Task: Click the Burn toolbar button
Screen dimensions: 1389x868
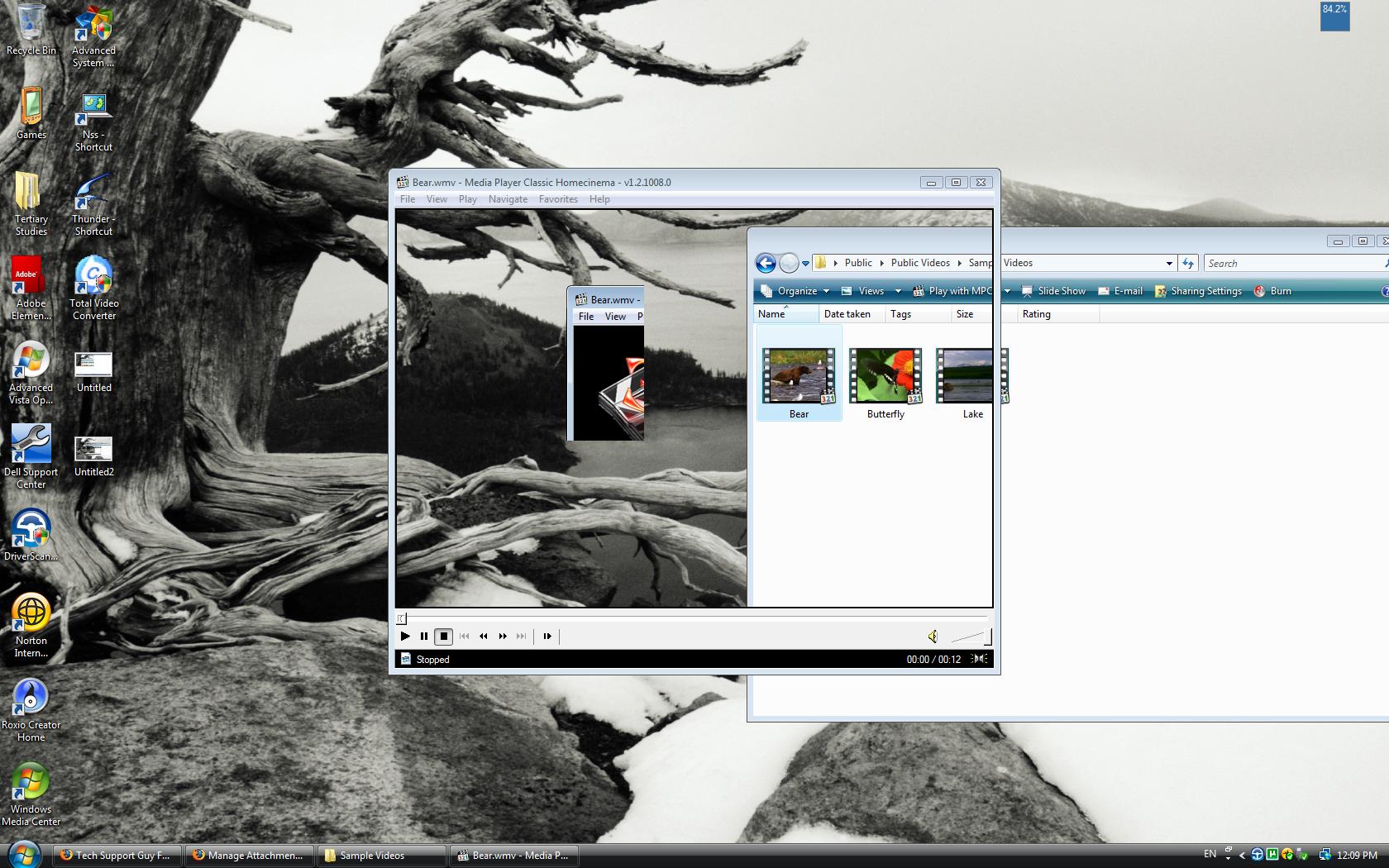Action: (x=1272, y=291)
